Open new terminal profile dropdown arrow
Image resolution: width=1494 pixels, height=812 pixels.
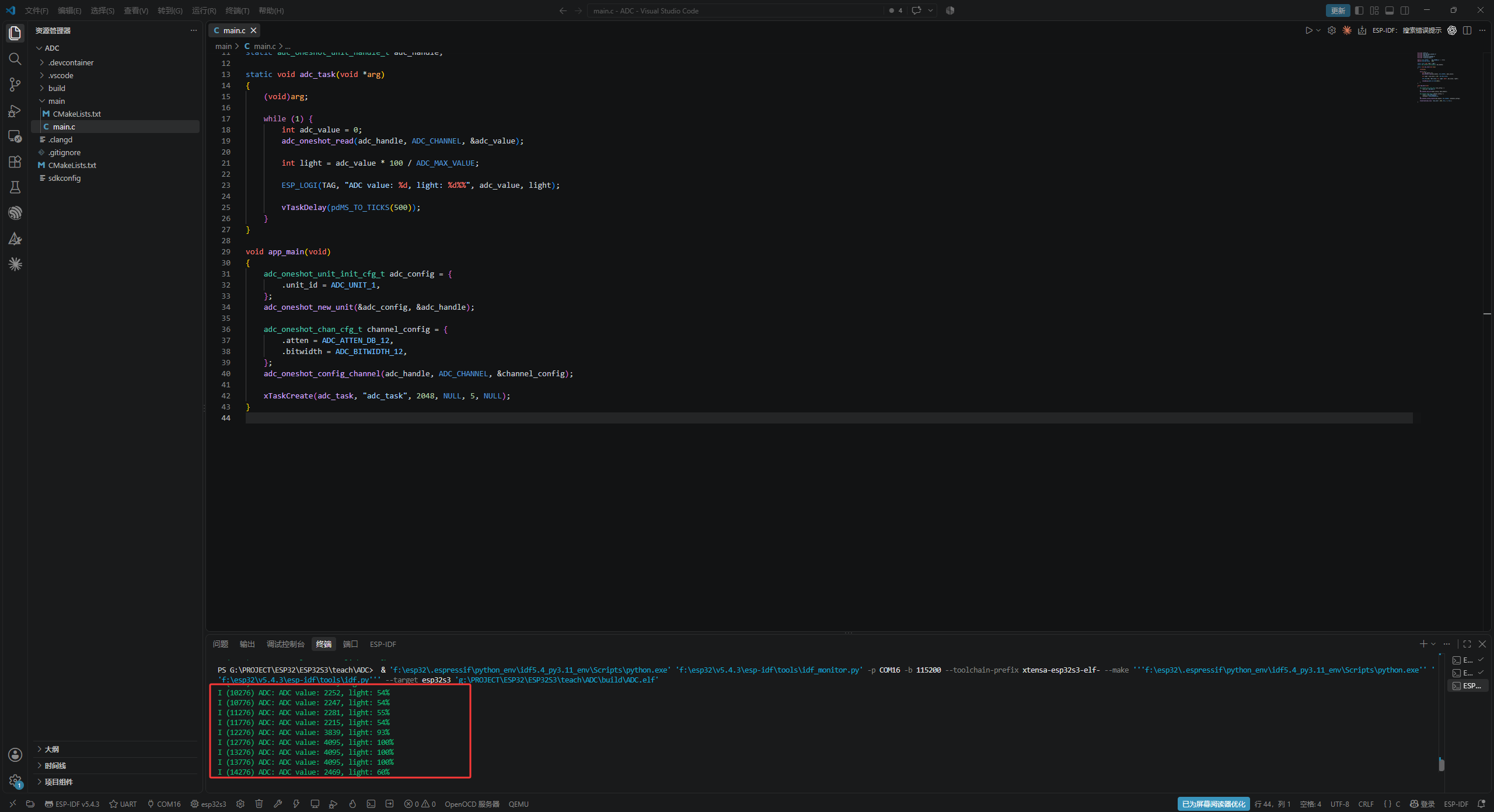pyautogui.click(x=1433, y=644)
